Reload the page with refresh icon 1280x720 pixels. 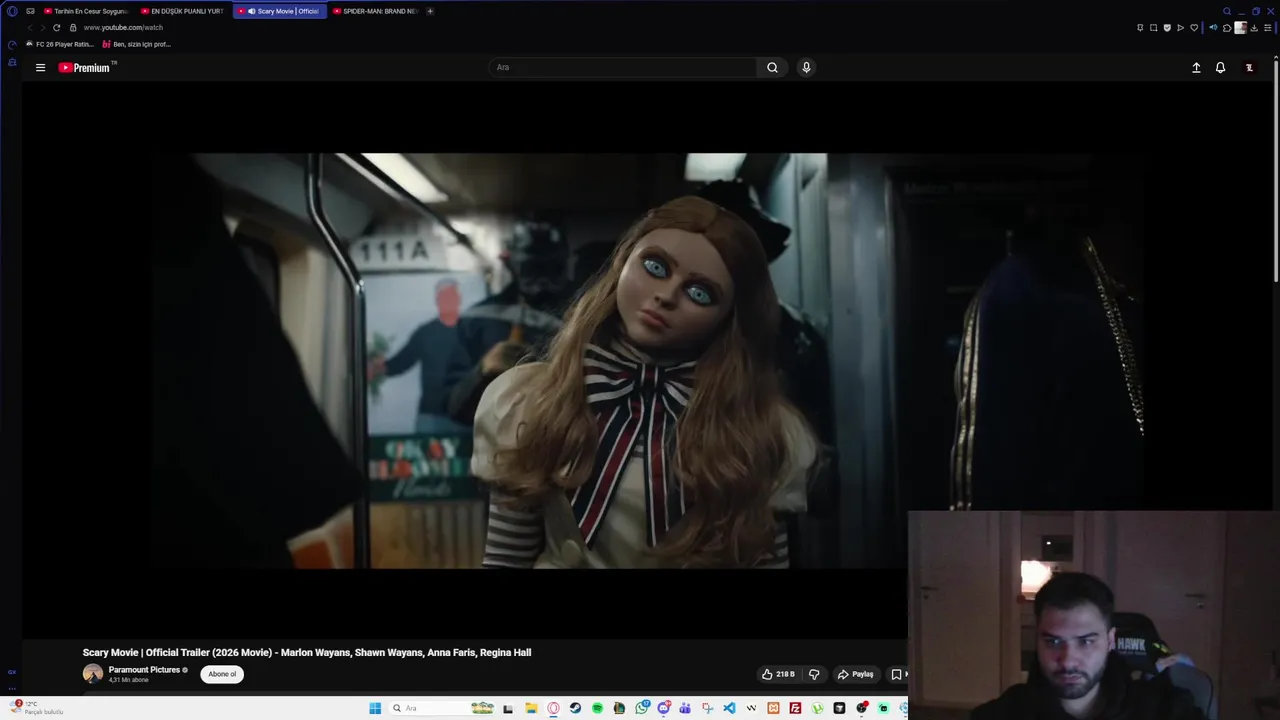[x=56, y=27]
